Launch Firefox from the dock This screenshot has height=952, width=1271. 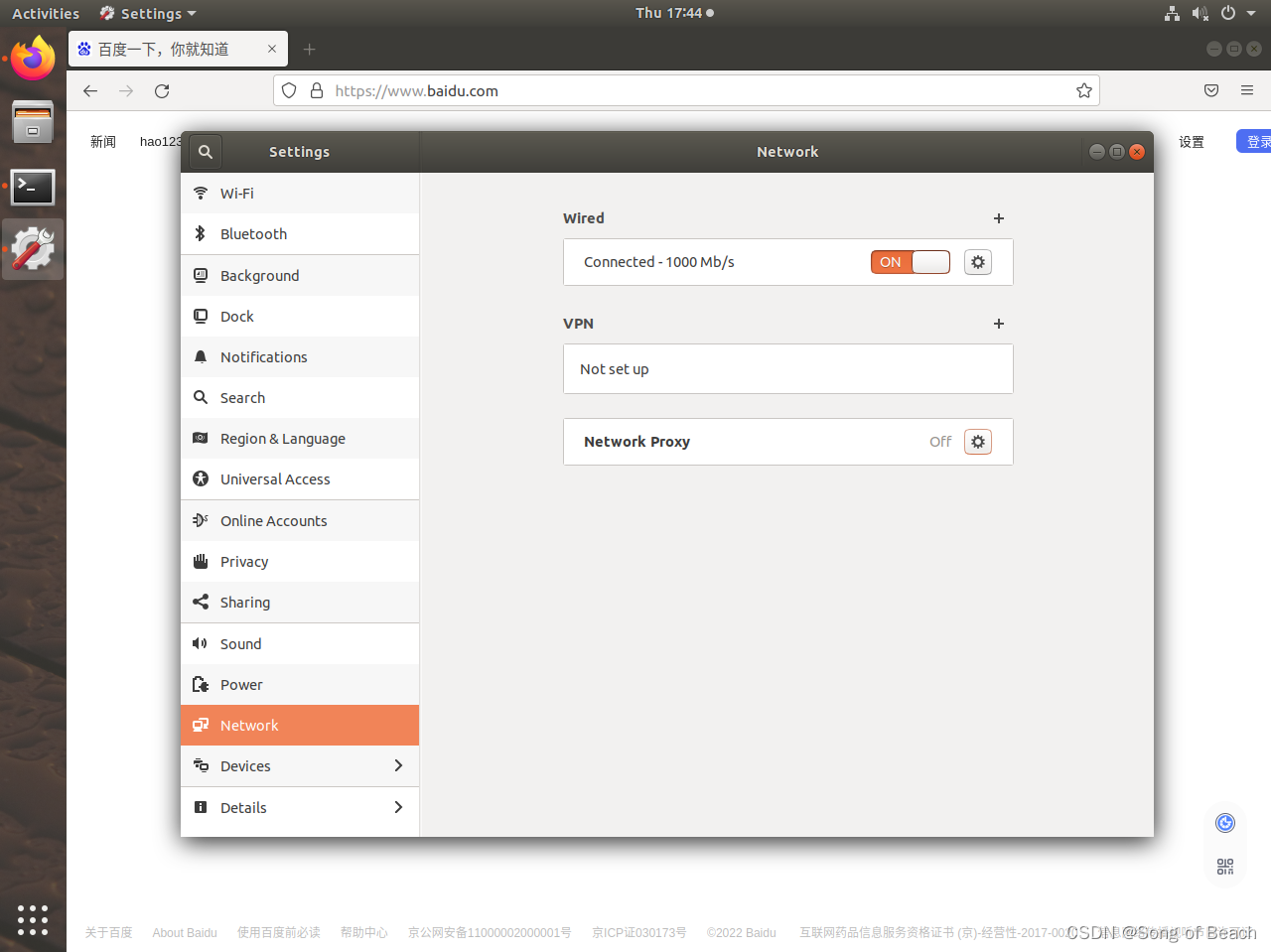click(x=33, y=59)
